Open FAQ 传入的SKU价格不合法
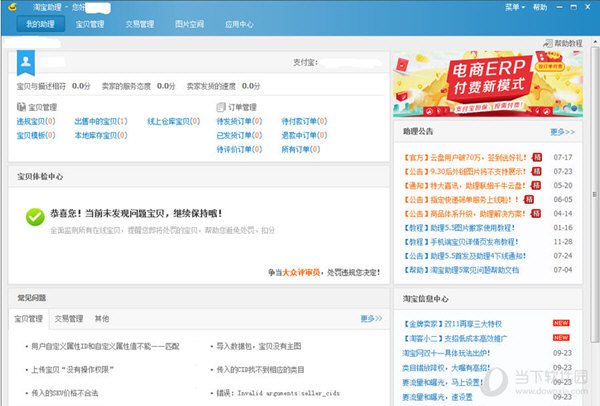Image resolution: width=600 pixels, height=406 pixels. coord(65,393)
